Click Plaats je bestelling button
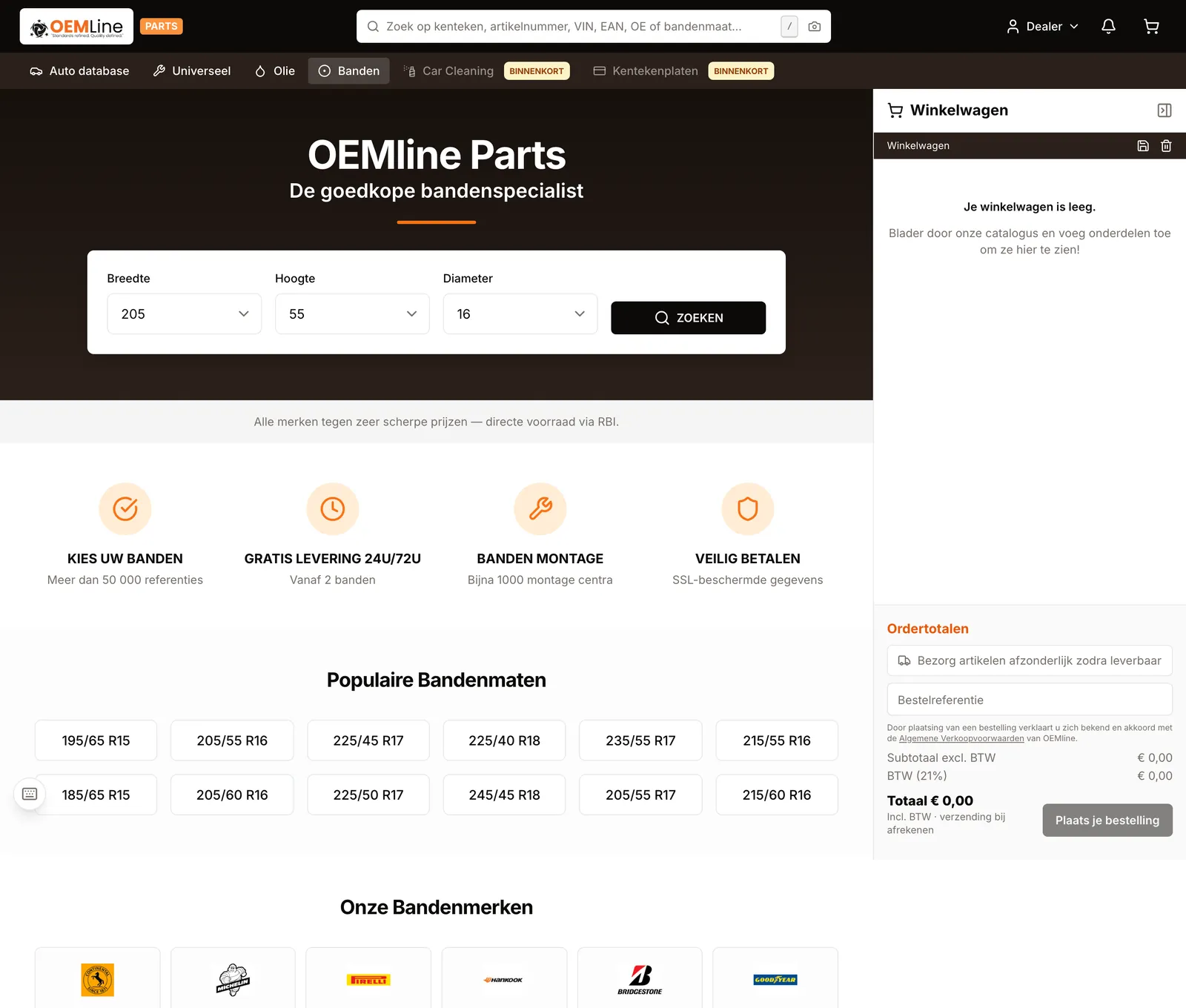 (1107, 820)
